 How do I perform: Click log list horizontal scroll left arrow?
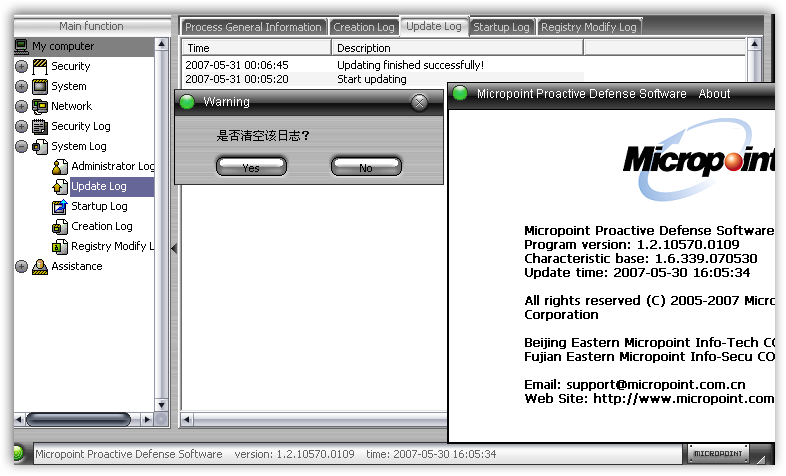point(186,419)
